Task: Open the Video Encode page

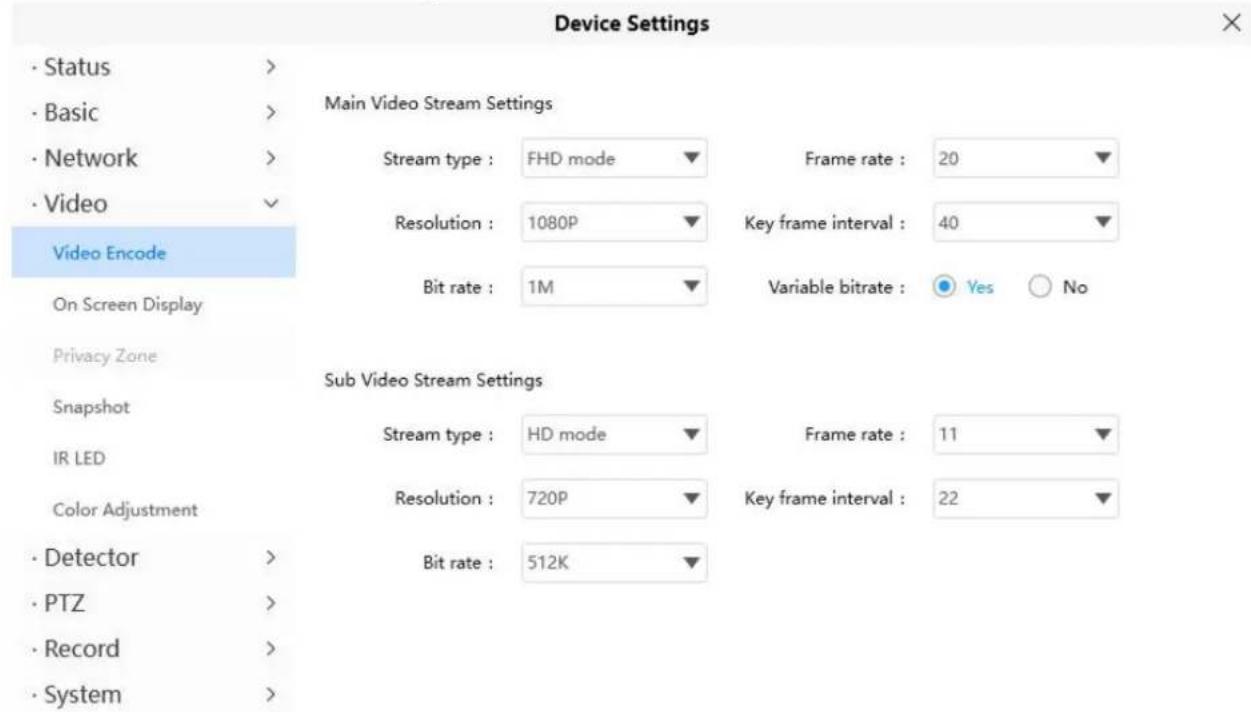Action: coord(153,252)
